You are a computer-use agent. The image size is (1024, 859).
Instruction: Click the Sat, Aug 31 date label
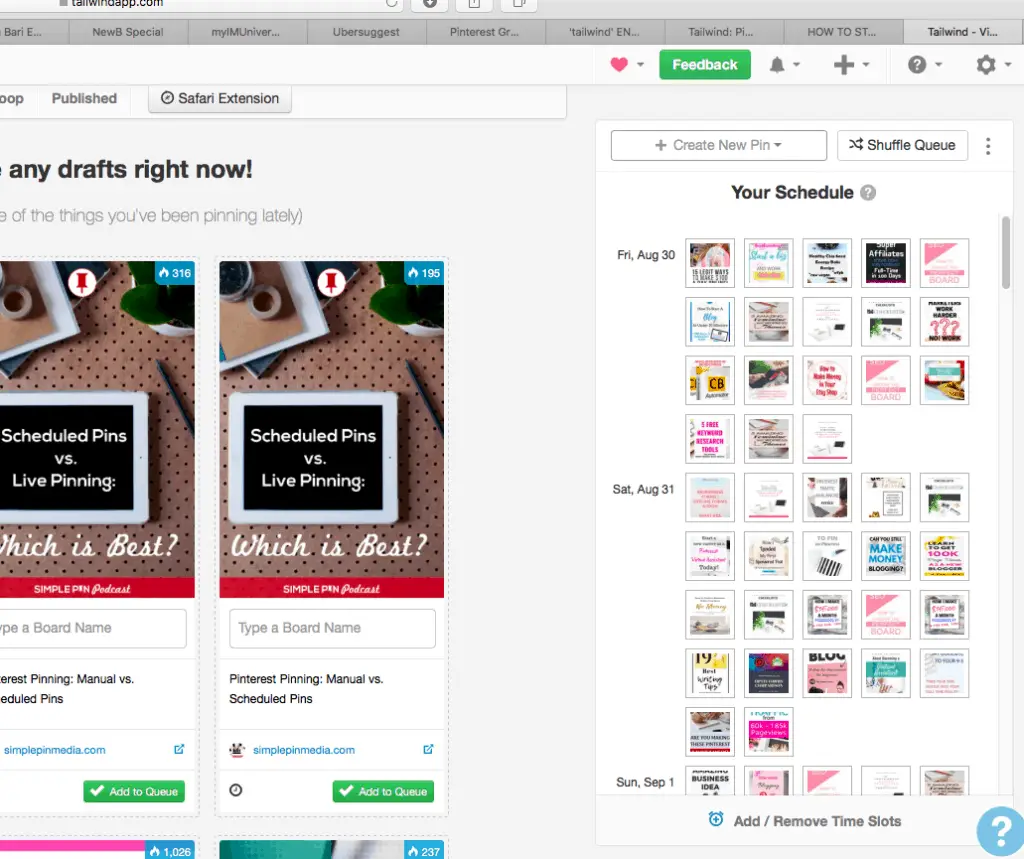[643, 489]
